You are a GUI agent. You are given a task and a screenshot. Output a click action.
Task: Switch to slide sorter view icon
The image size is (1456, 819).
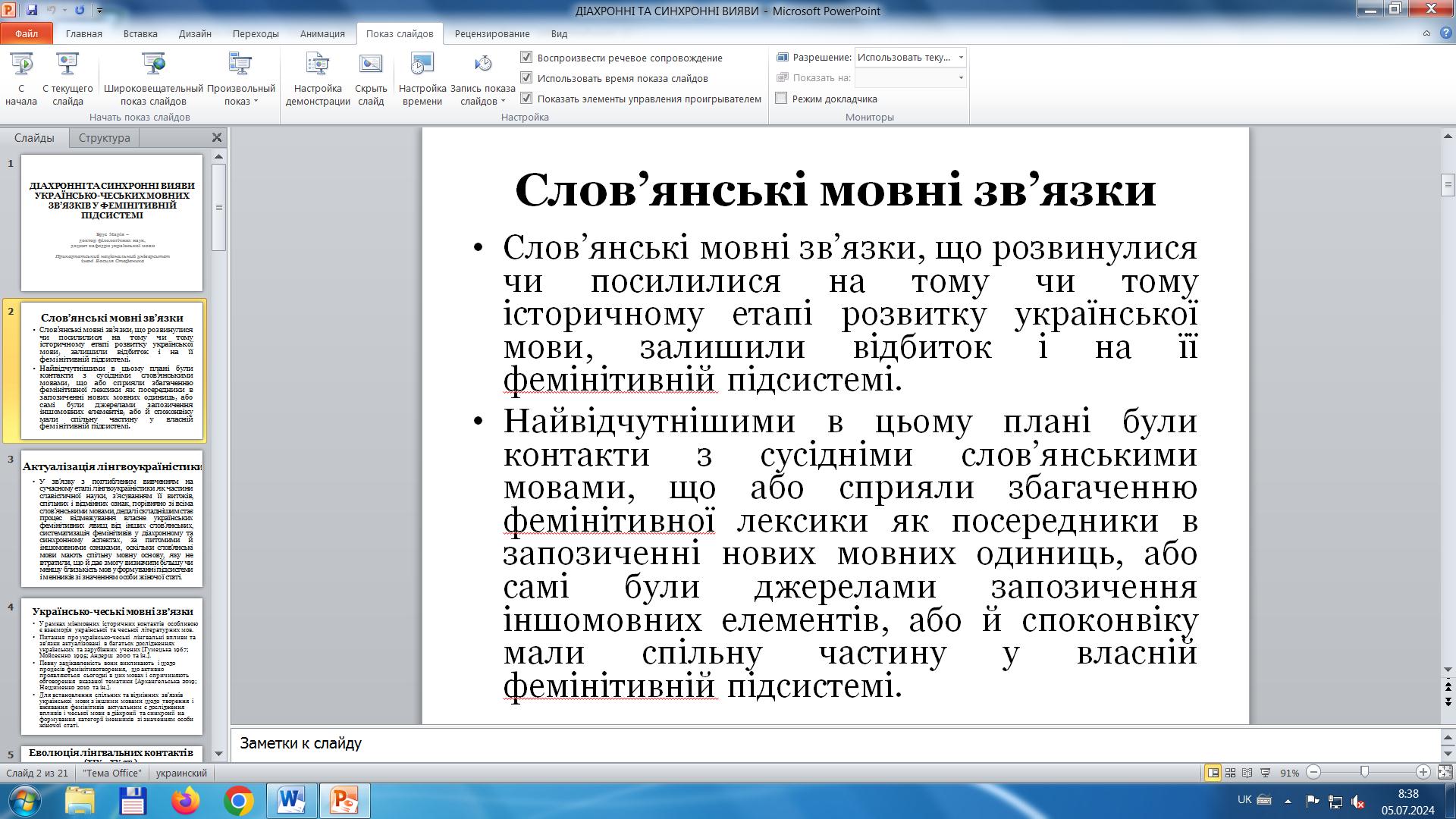coord(1230,773)
